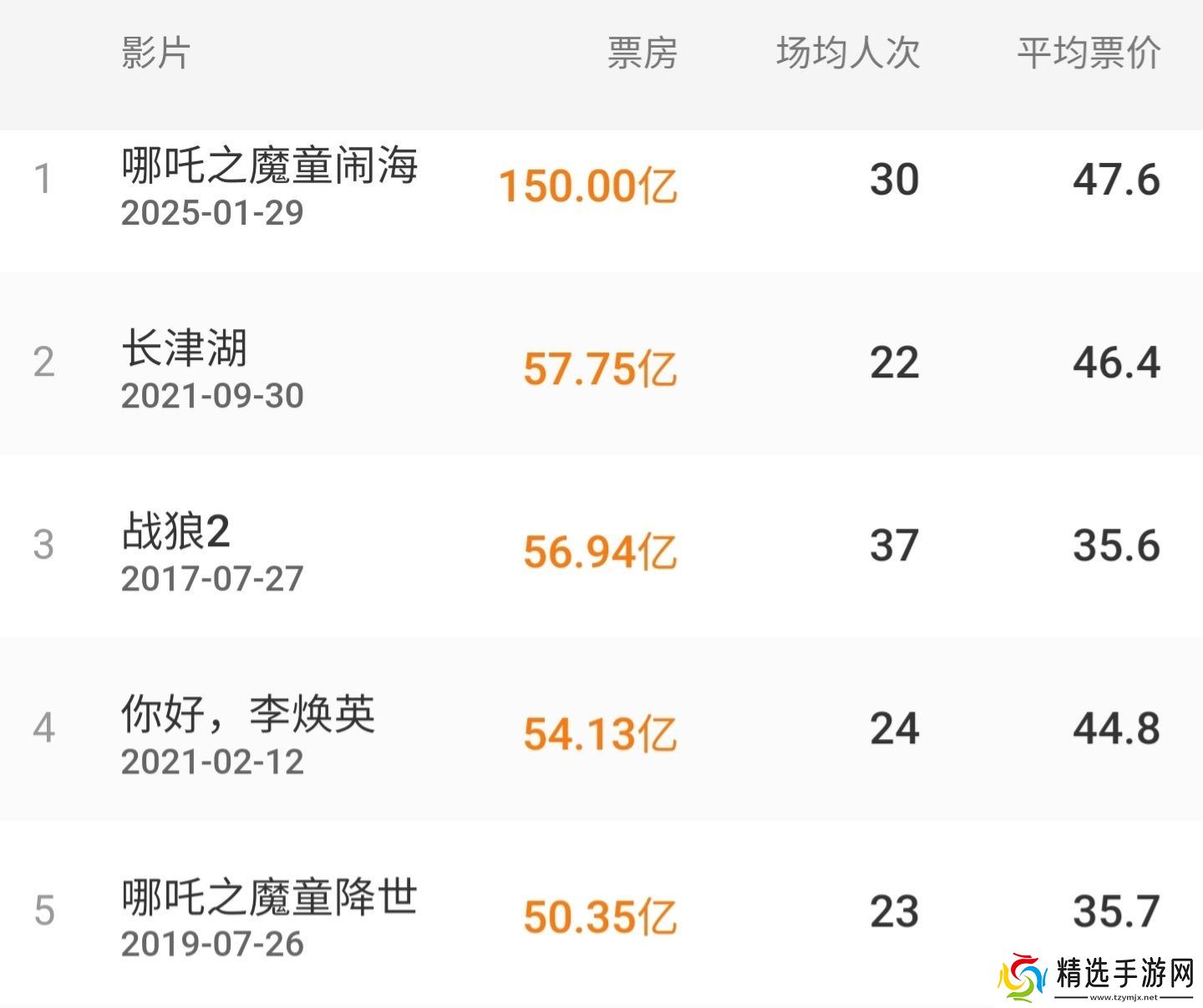The height and width of the screenshot is (1008, 1203).
Task: Open the 哪吒之魔童闹海 film title
Action: point(269,165)
